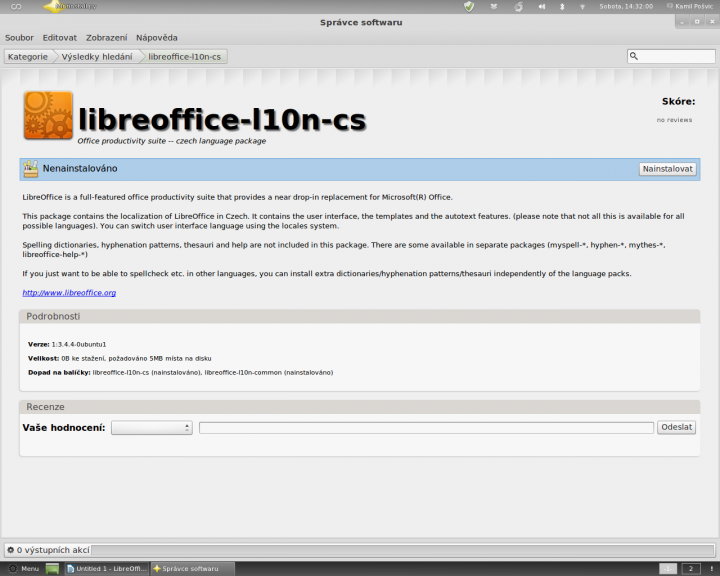Open the Zobrazení menu
Viewport: 720px width, 576px height.
point(107,38)
